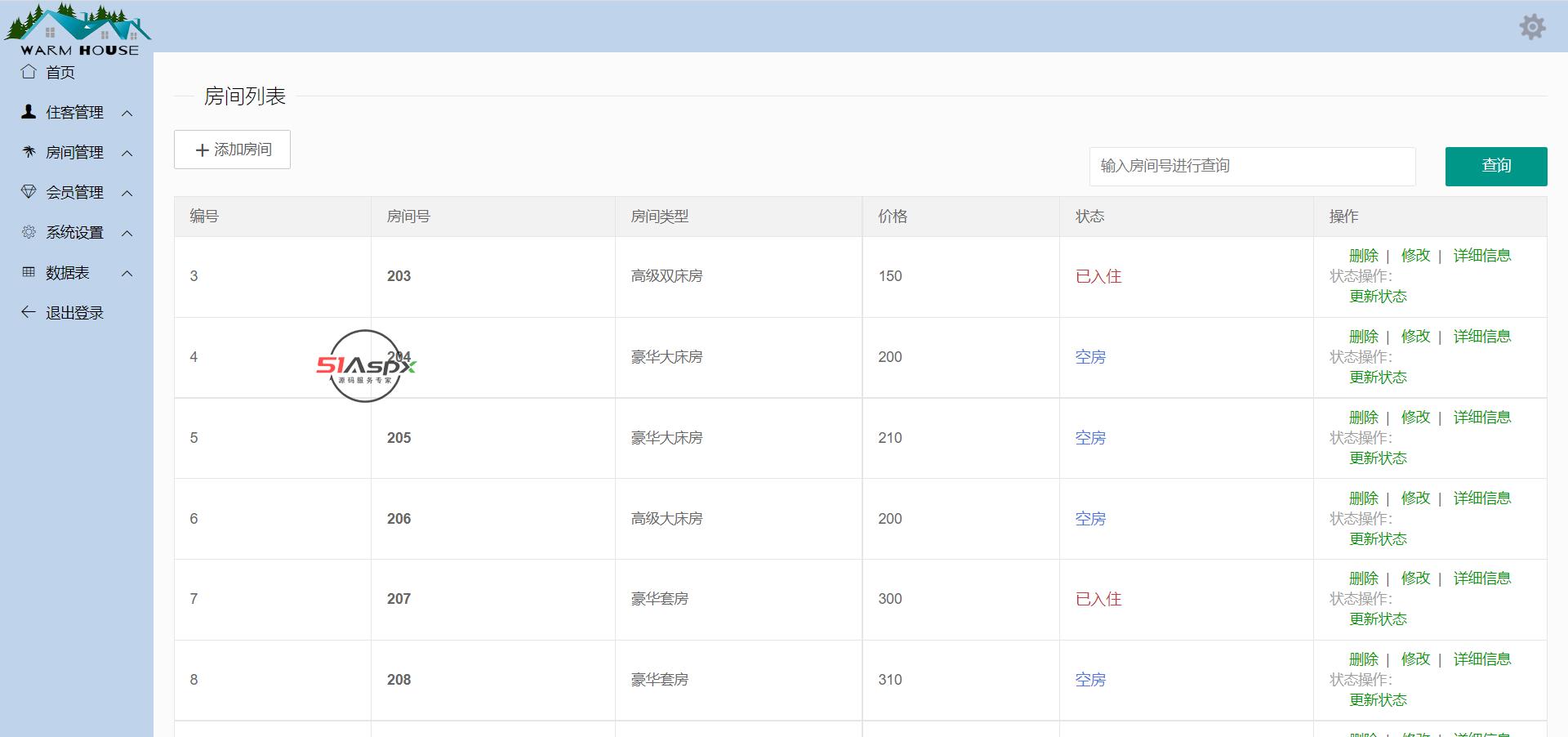The width and height of the screenshot is (1568, 737).
Task: Go to 首页 in sidebar
Action: (x=60, y=73)
